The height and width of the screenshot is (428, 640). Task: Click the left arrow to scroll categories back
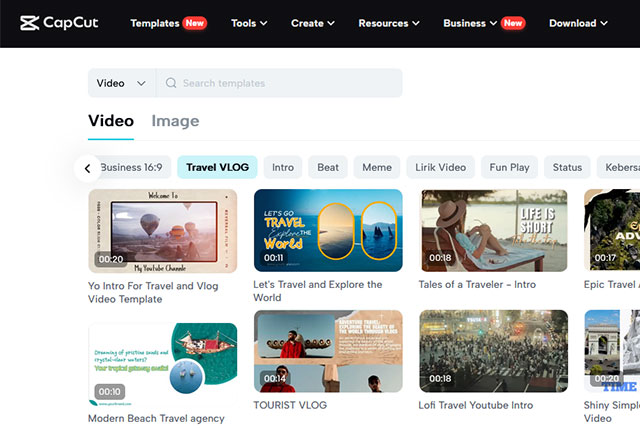pyautogui.click(x=87, y=168)
